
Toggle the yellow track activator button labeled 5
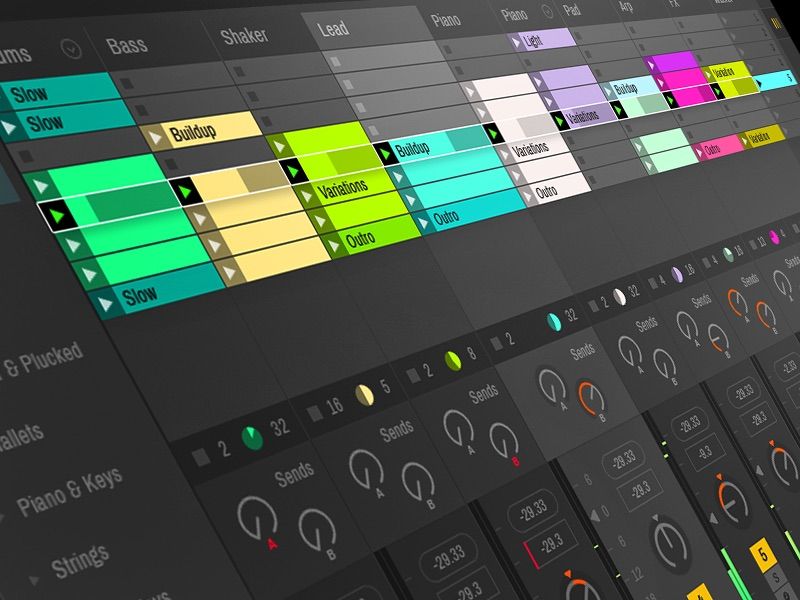click(x=763, y=552)
